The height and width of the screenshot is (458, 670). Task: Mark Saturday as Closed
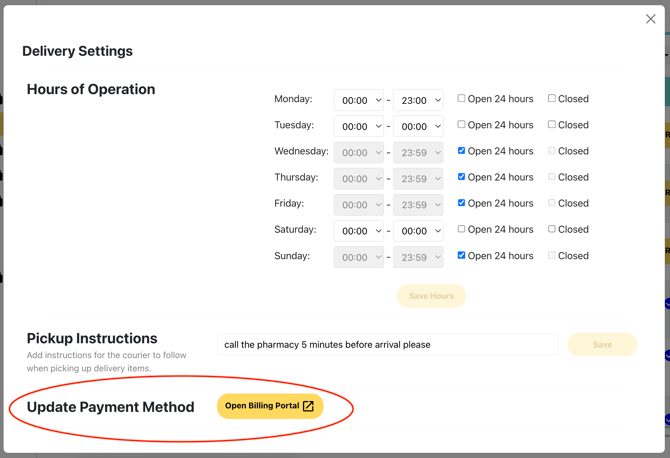click(551, 229)
